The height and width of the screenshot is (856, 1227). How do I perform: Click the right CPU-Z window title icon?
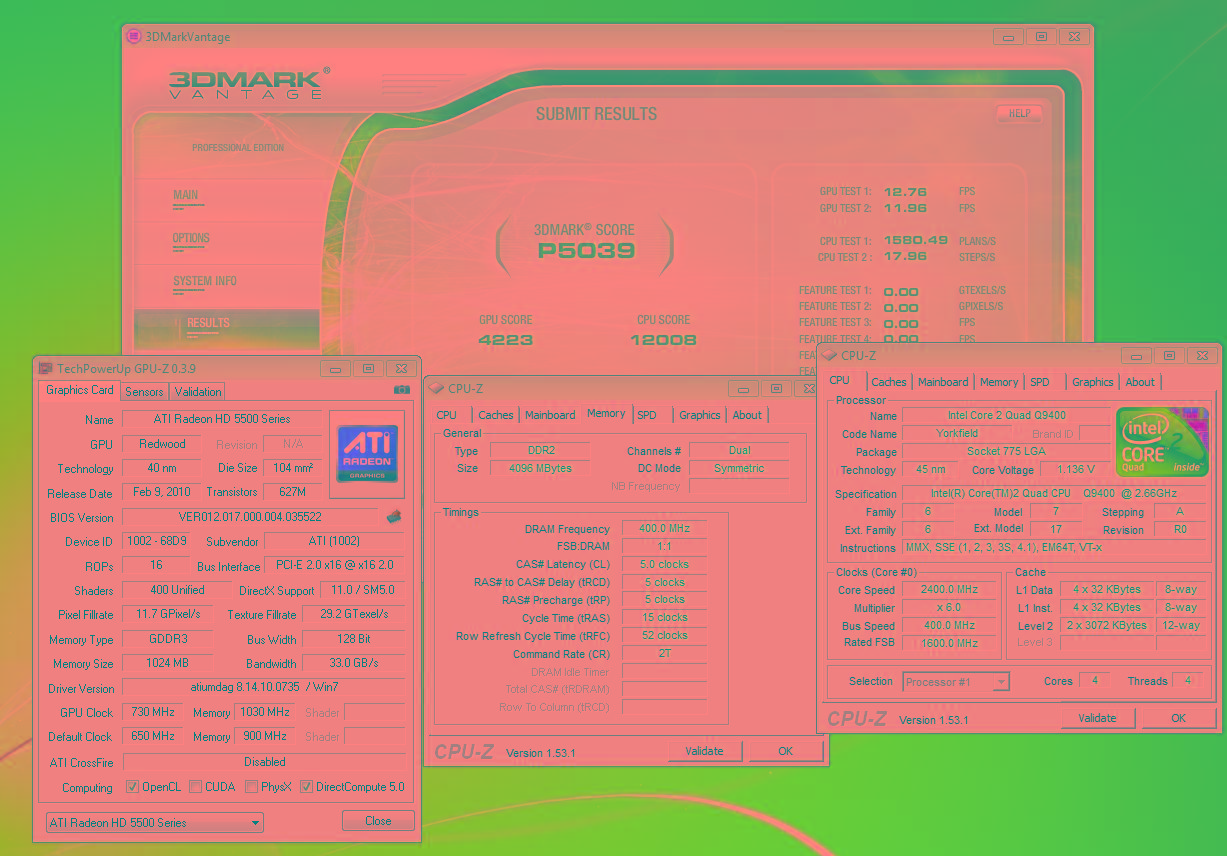[829, 355]
